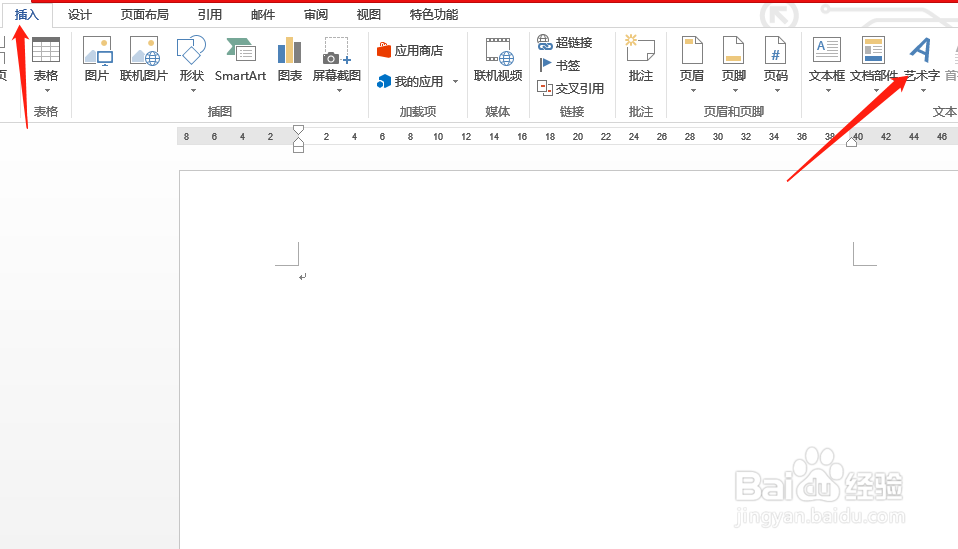Expand the Page Number (页码) dropdown arrow

[x=777, y=91]
